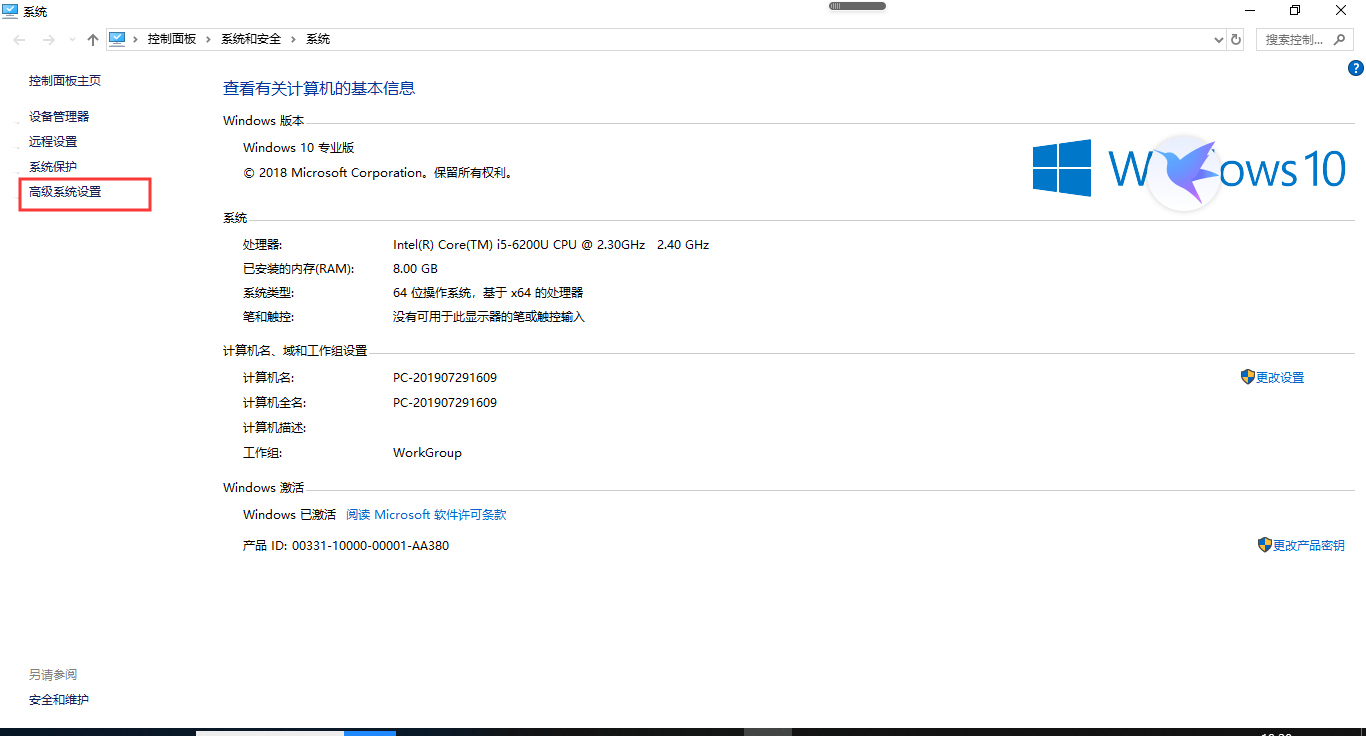Open help with the blue question mark
The height and width of the screenshot is (736, 1366).
(1356, 69)
